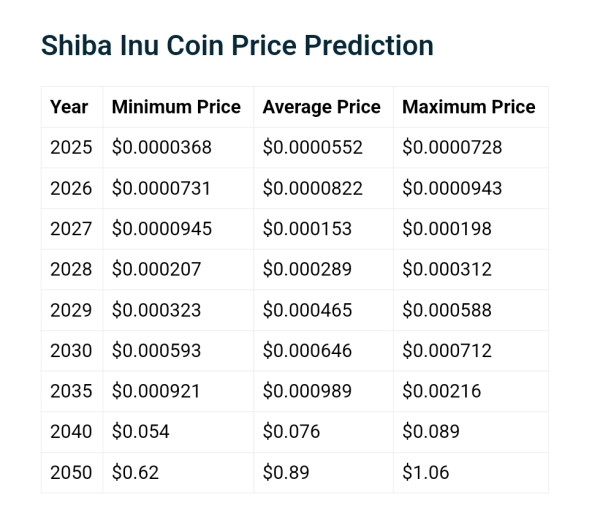600x520 pixels.
Task: Select the 2025 minimum price $0.0000368
Action: pos(162,148)
